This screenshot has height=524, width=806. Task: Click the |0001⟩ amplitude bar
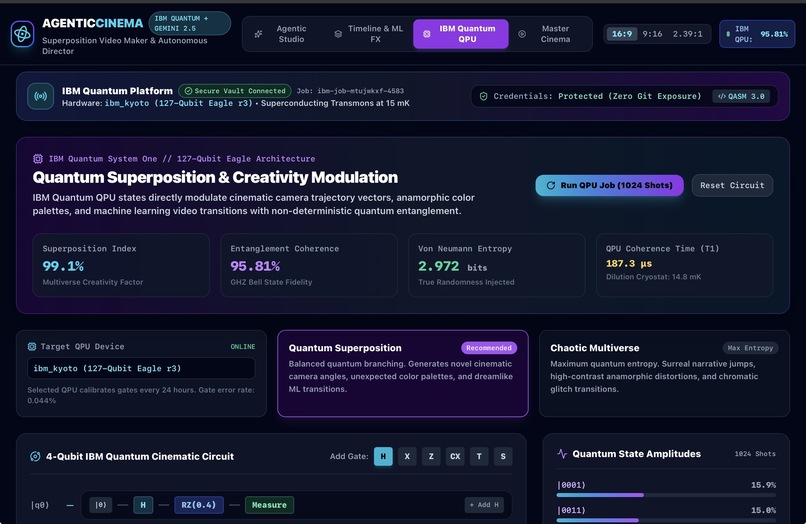tap(666, 495)
